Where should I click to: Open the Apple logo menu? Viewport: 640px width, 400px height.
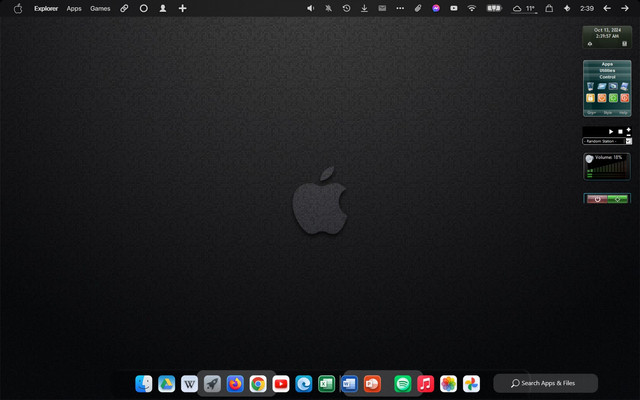(18, 8)
